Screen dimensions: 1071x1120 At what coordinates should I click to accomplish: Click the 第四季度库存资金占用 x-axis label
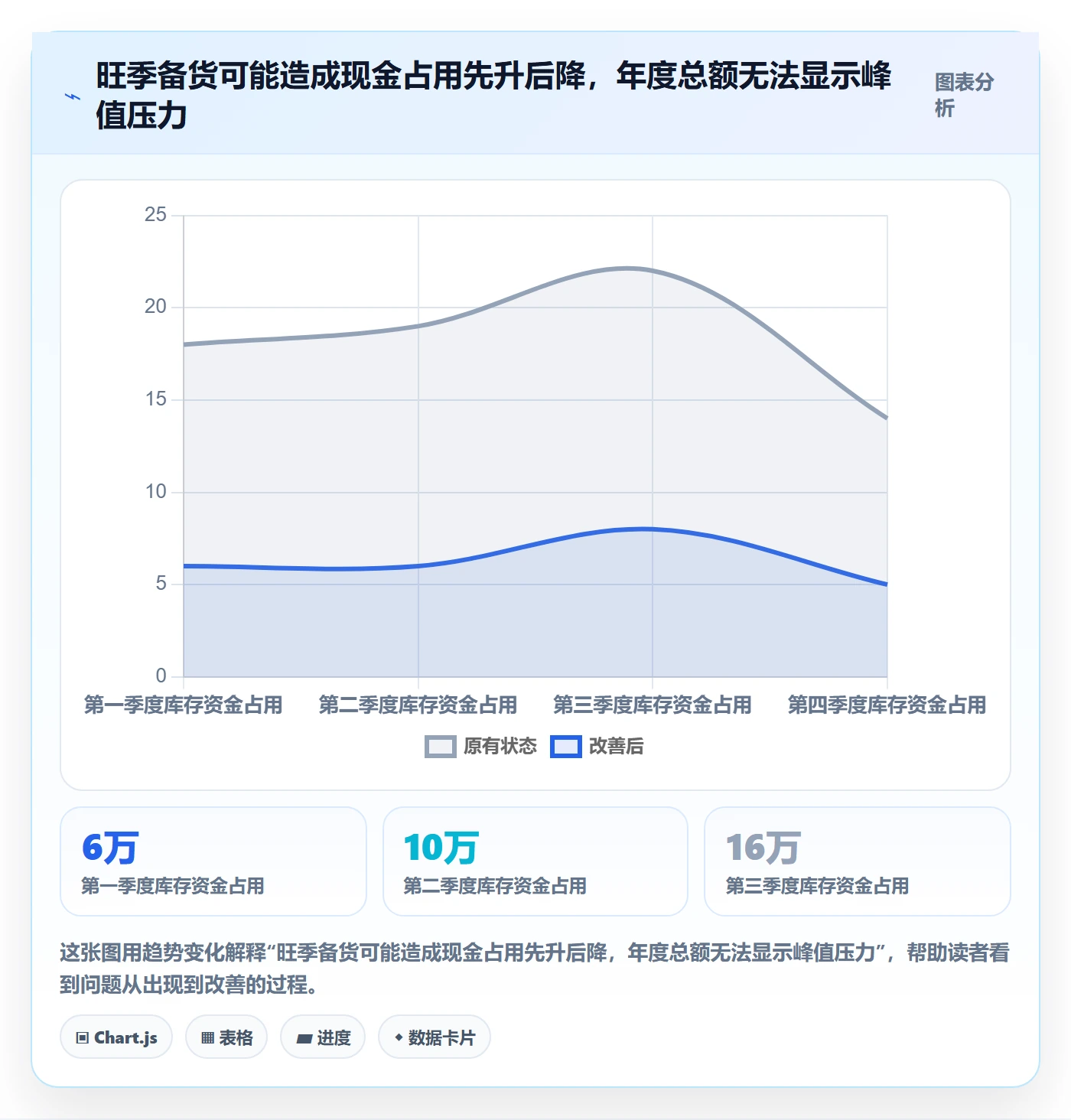point(887,705)
